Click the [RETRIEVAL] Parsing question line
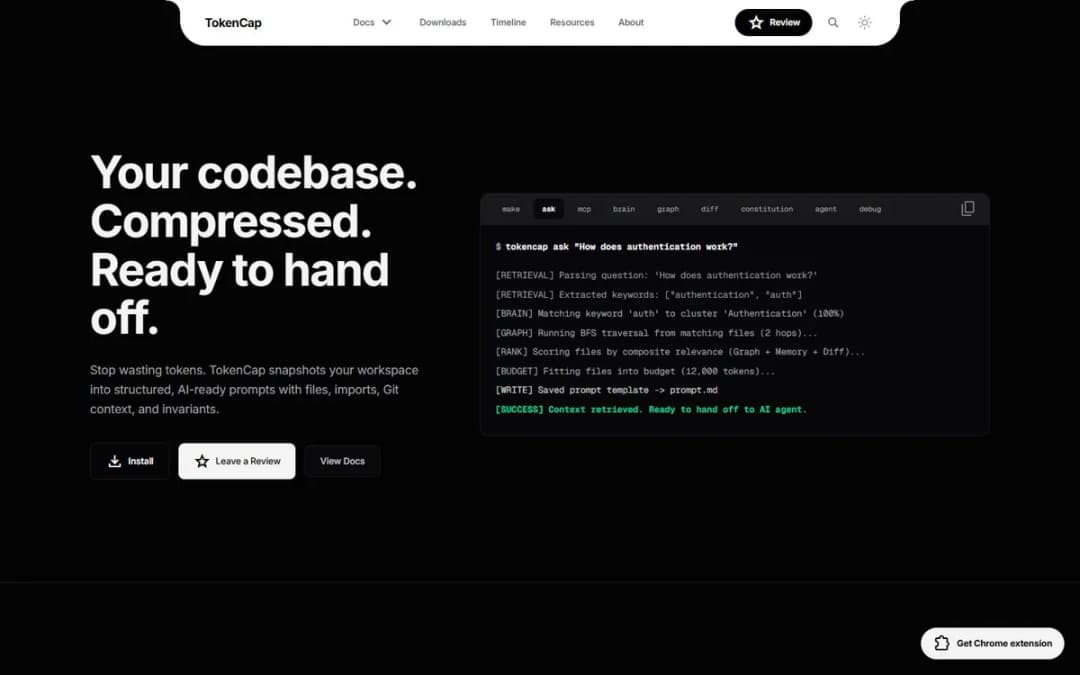This screenshot has width=1080, height=675. 656,276
